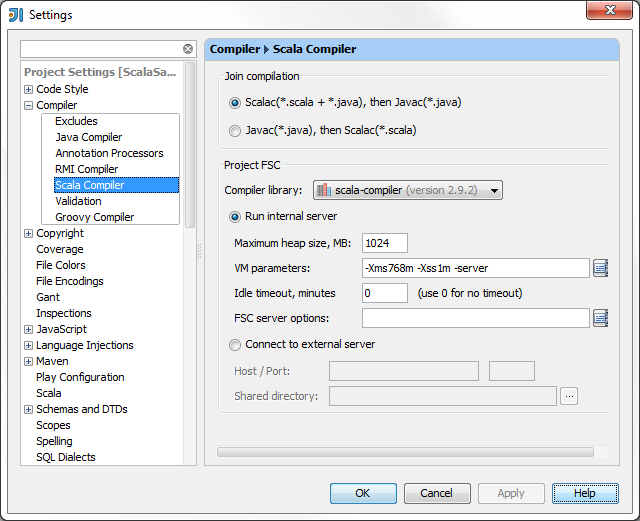Open Help for this settings page
Viewport: 640px width, 521px height.
584,493
